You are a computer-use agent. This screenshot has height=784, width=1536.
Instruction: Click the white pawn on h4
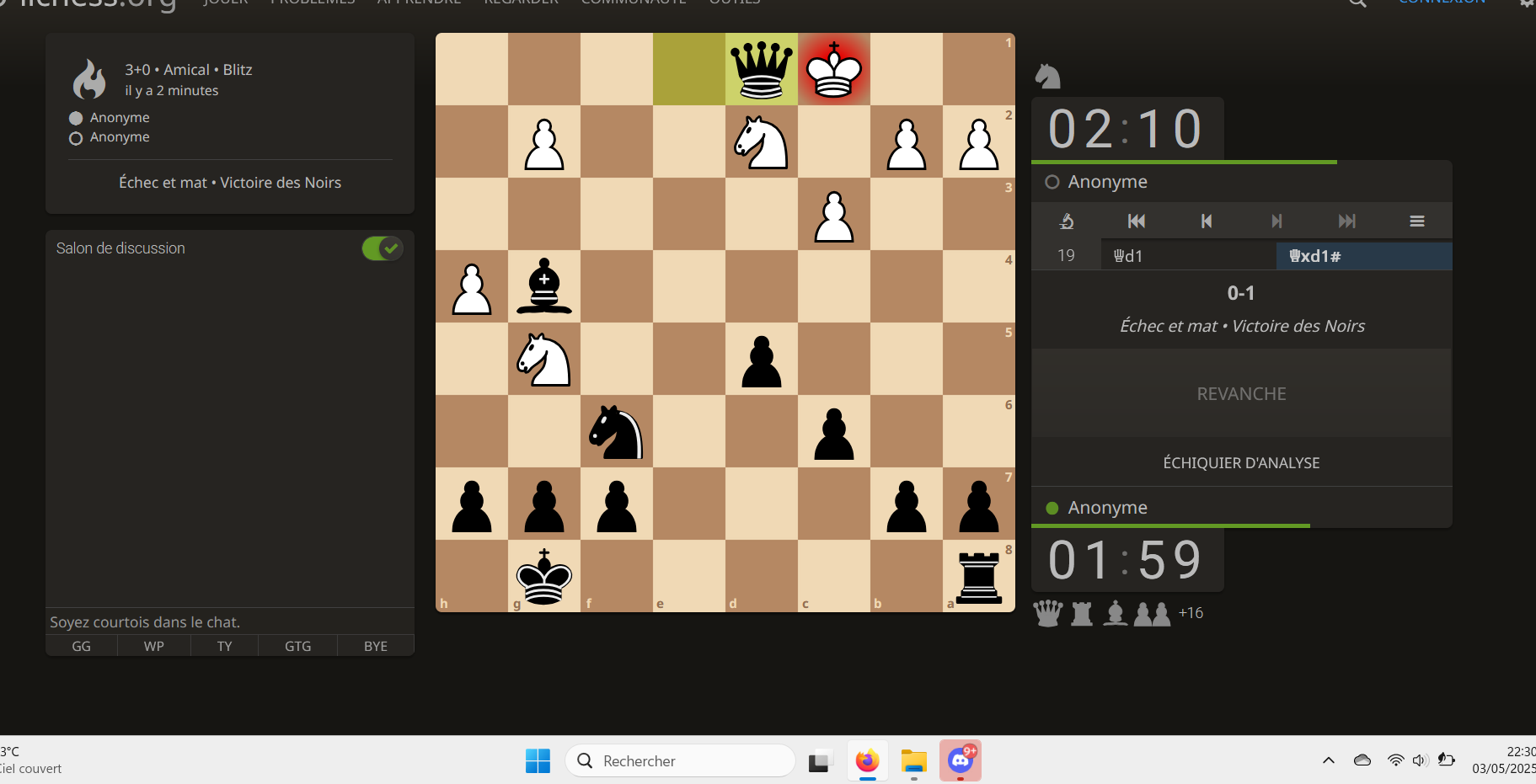472,286
